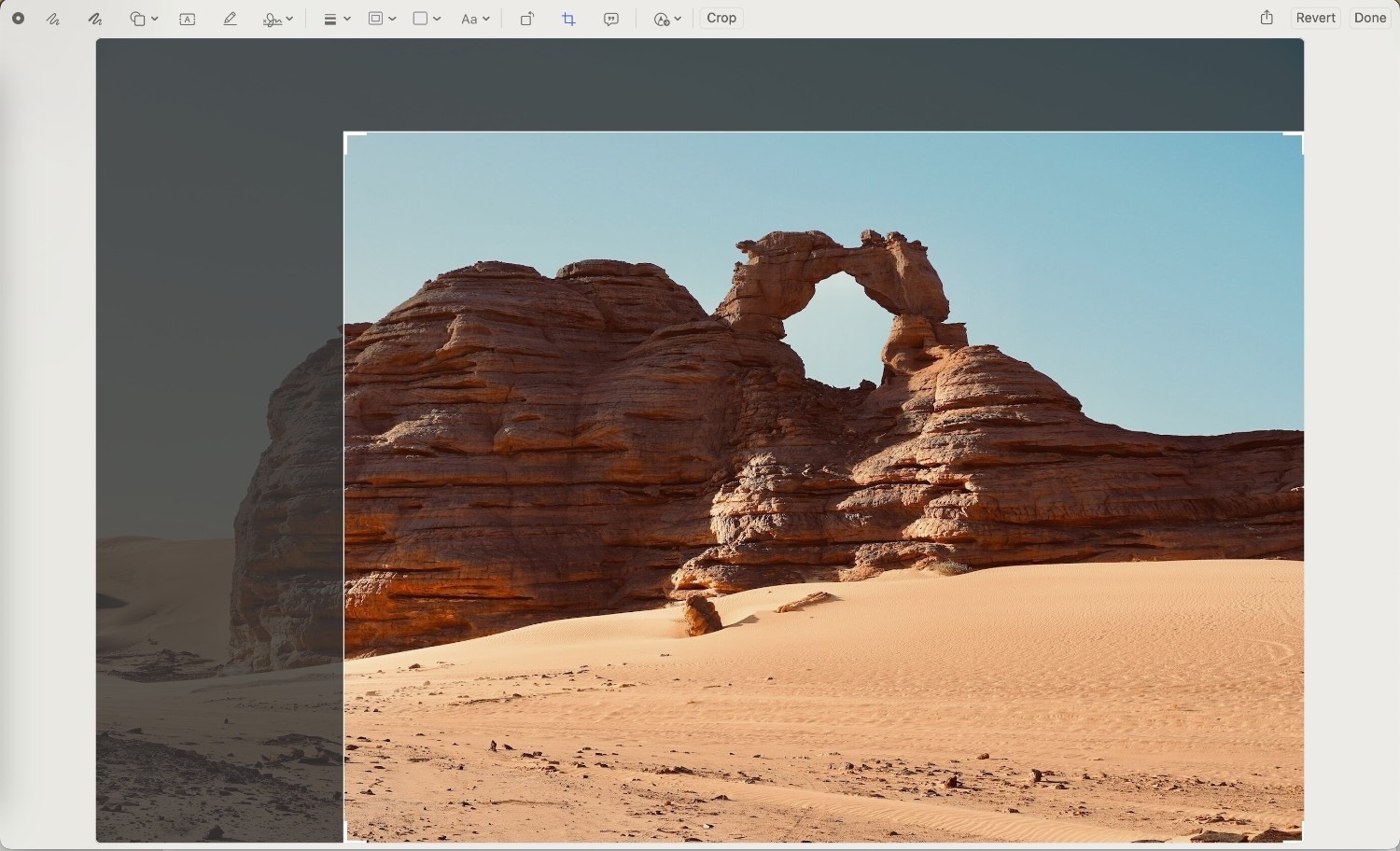Click the Share icon
This screenshot has height=851, width=1400.
tap(1267, 18)
